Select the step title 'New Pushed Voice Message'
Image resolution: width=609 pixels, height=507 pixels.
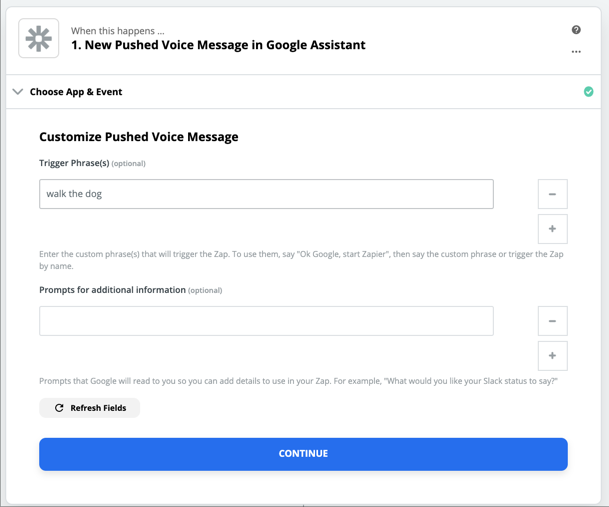218,45
